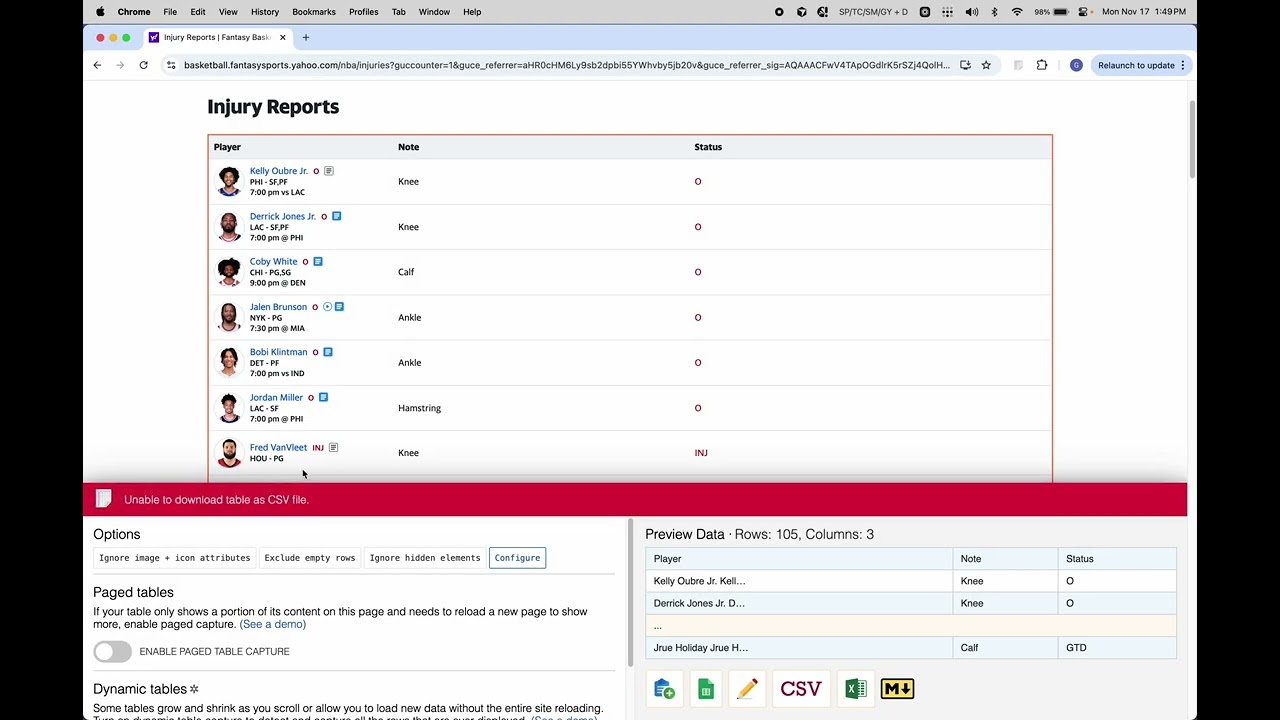The height and width of the screenshot is (720, 1280).
Task: Open Chrome three-dot menu
Action: pos(1182,65)
